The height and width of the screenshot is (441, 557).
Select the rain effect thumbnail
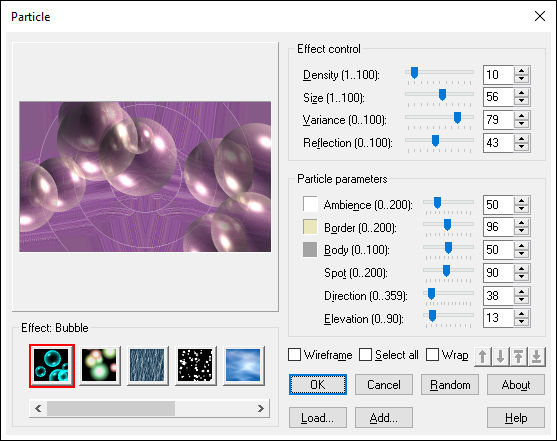point(147,366)
